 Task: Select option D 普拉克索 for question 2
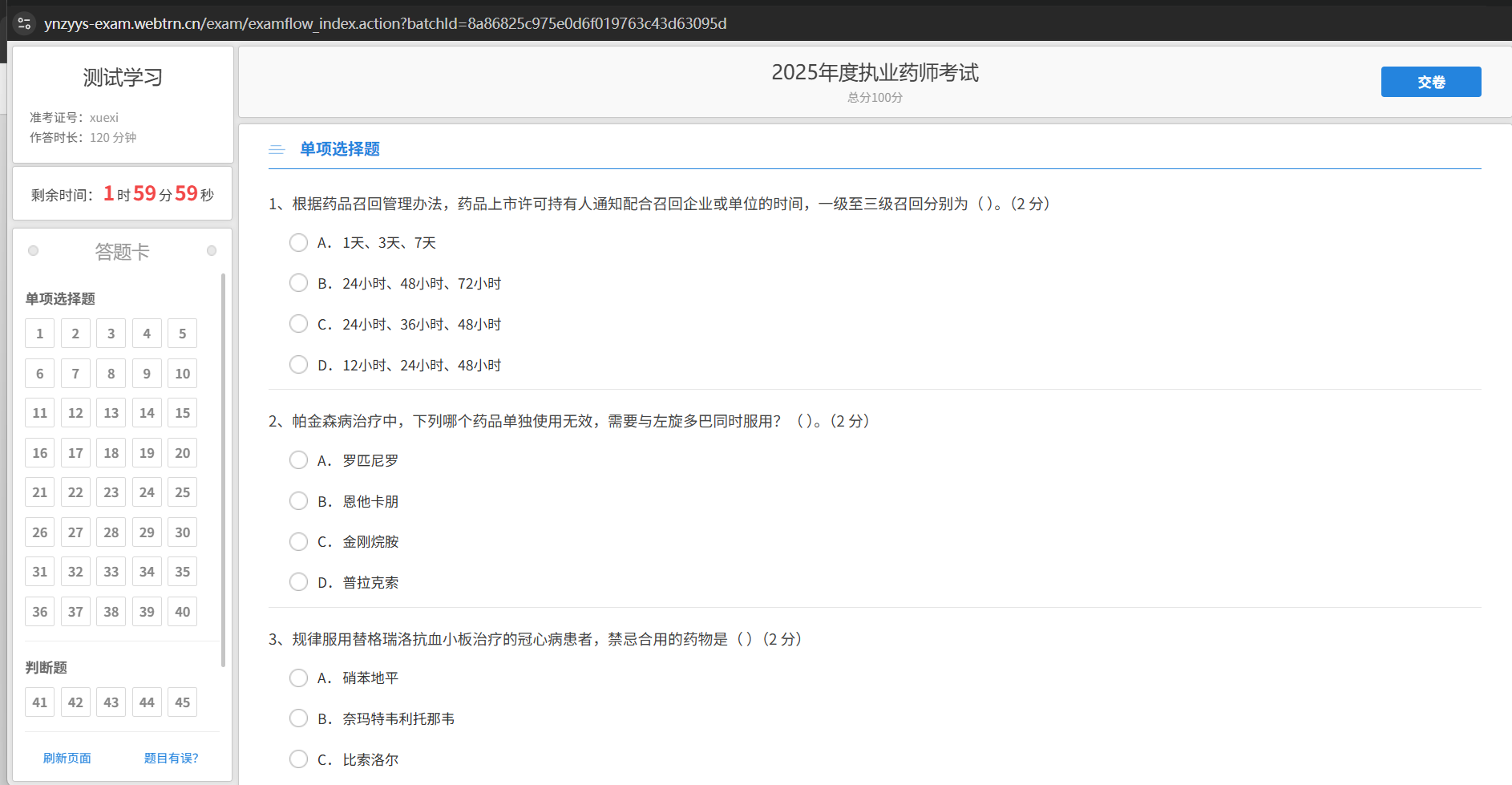point(298,581)
